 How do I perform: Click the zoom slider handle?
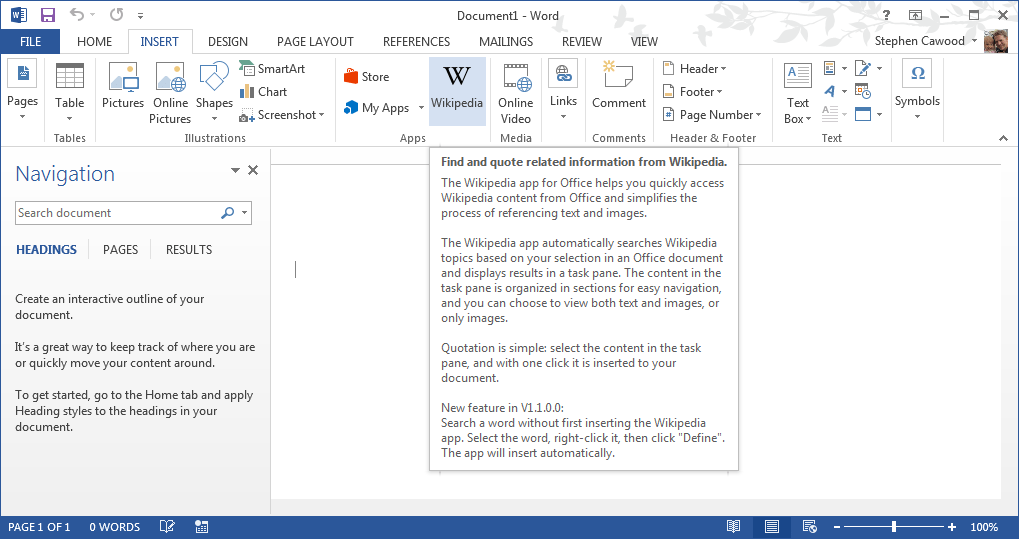coord(894,527)
